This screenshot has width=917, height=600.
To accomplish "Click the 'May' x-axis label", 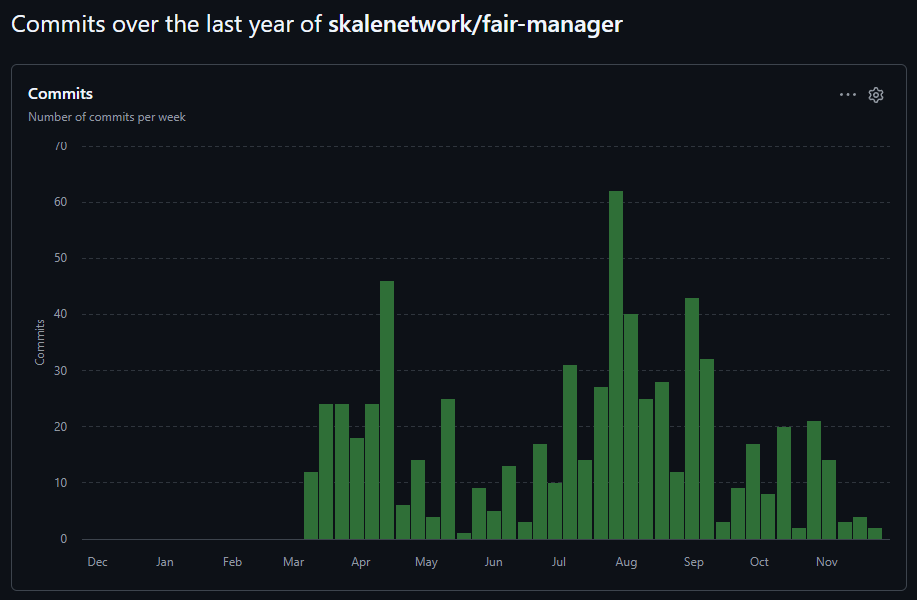I will point(426,562).
